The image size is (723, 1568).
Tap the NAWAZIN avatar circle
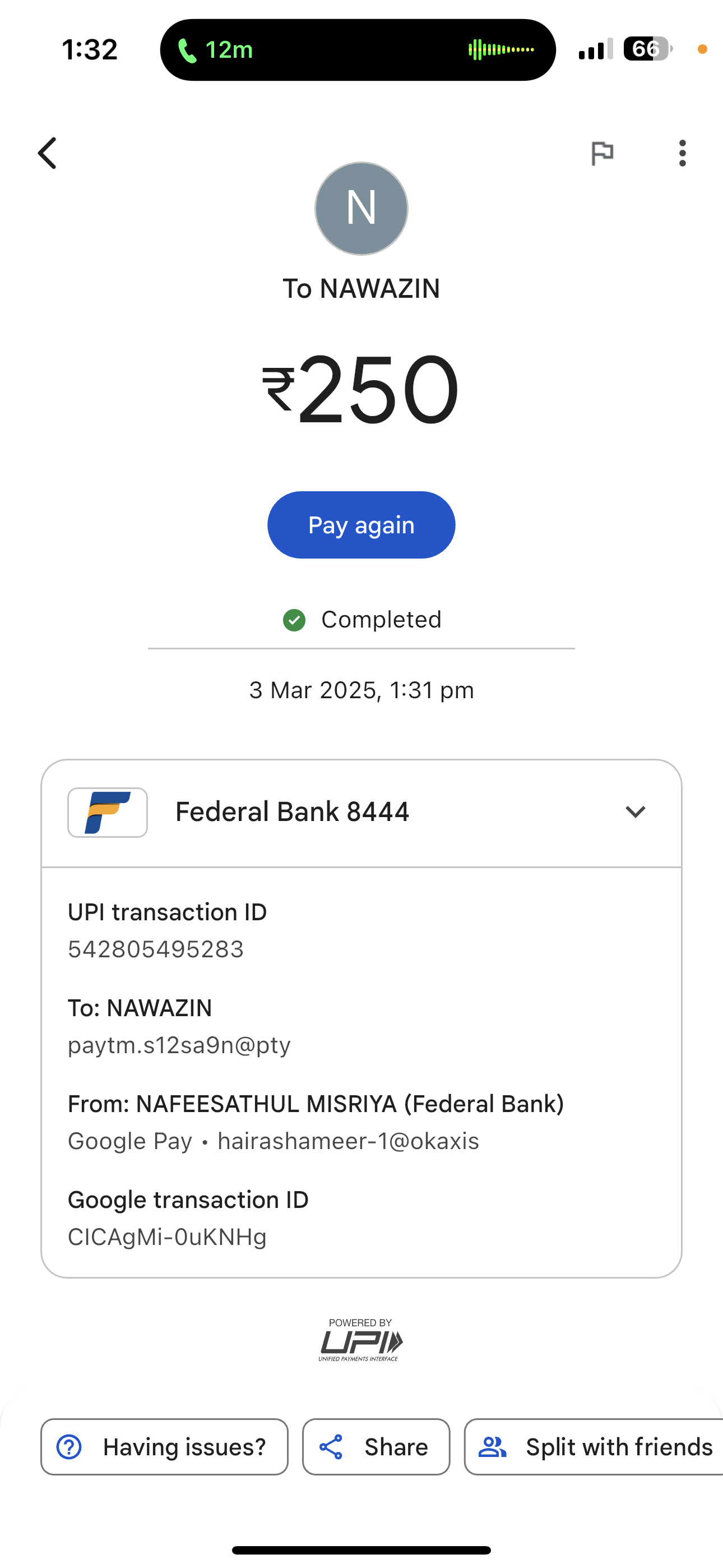(x=361, y=208)
